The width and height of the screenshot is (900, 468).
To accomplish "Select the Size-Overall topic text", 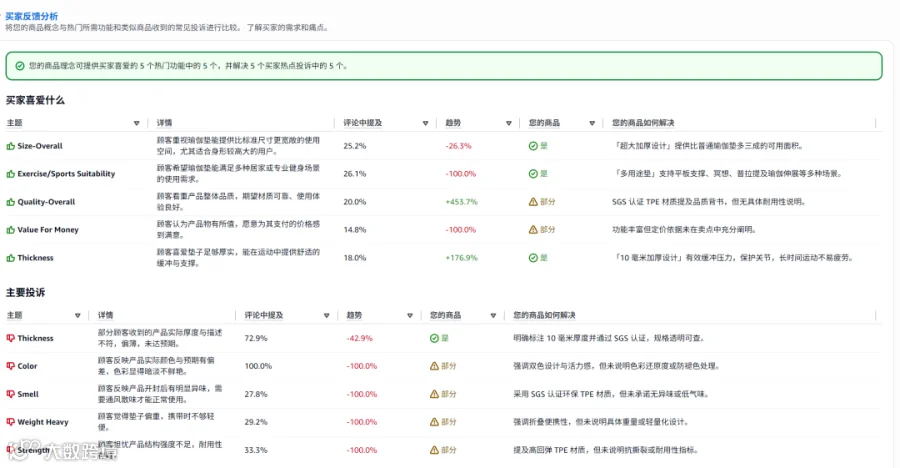I will click(40, 146).
